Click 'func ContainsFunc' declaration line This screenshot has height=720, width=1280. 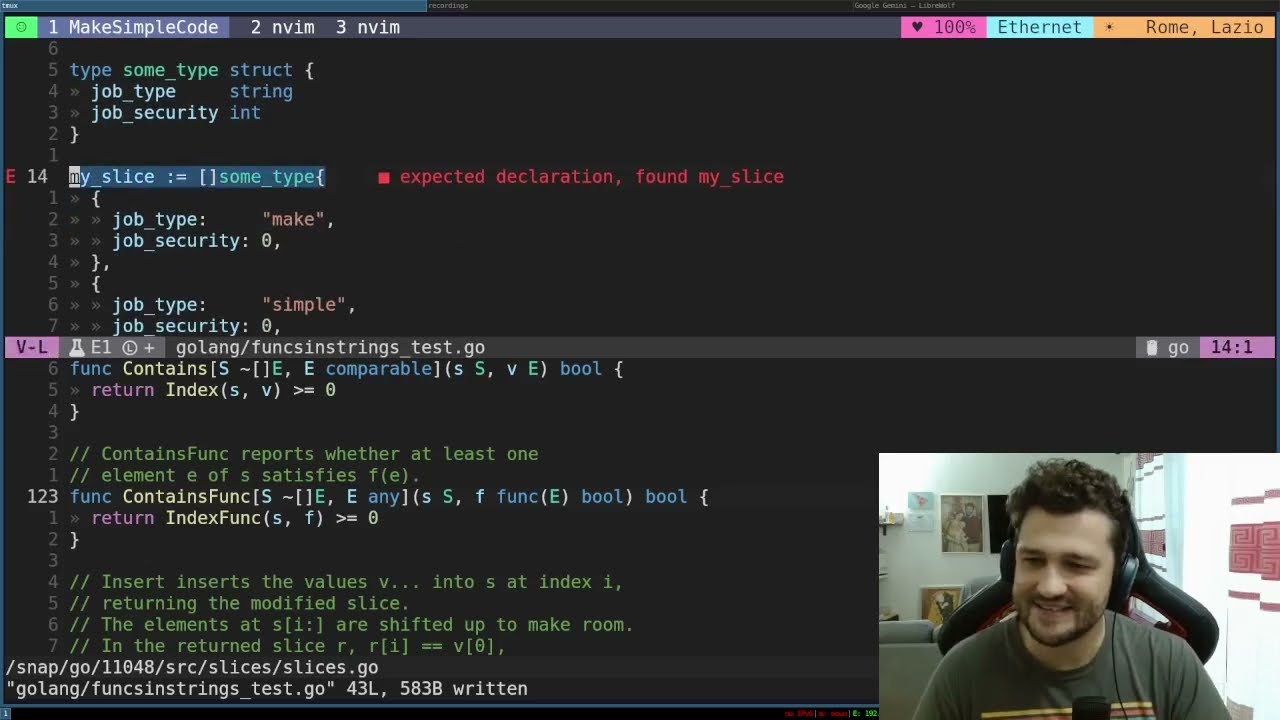[389, 496]
